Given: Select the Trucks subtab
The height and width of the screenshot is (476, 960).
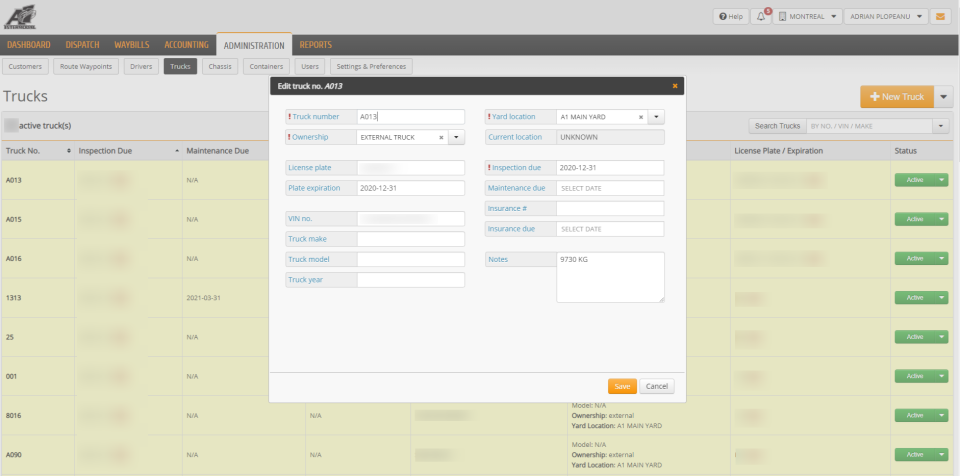Looking at the screenshot, I should pyautogui.click(x=181, y=66).
